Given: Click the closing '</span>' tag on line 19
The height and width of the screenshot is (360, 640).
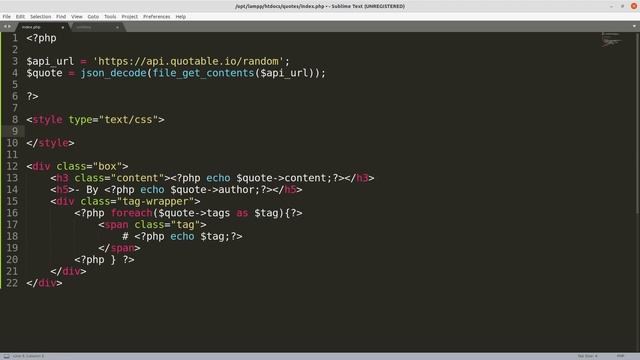Looking at the screenshot, I should (119, 248).
